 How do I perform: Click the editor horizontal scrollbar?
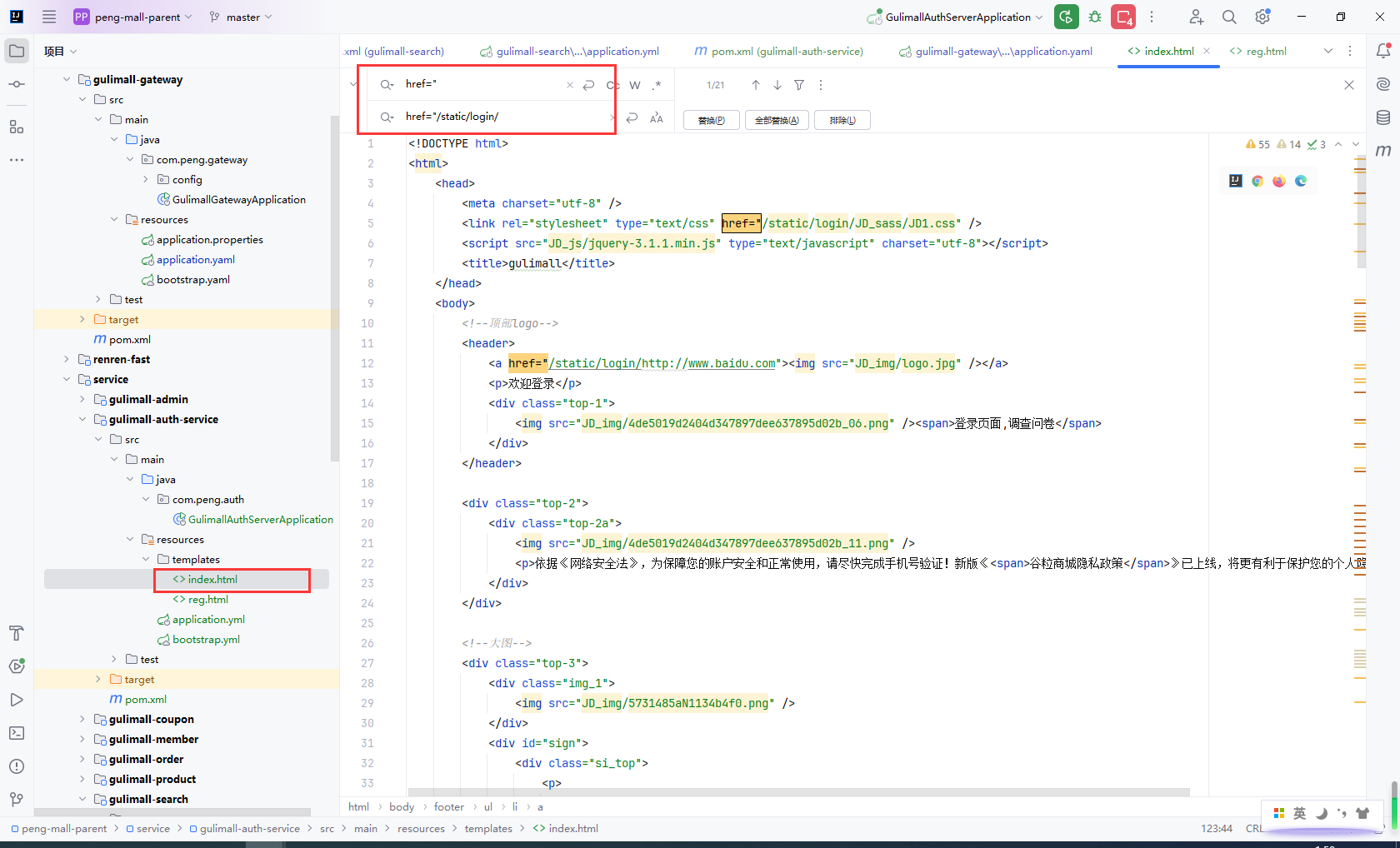798,792
